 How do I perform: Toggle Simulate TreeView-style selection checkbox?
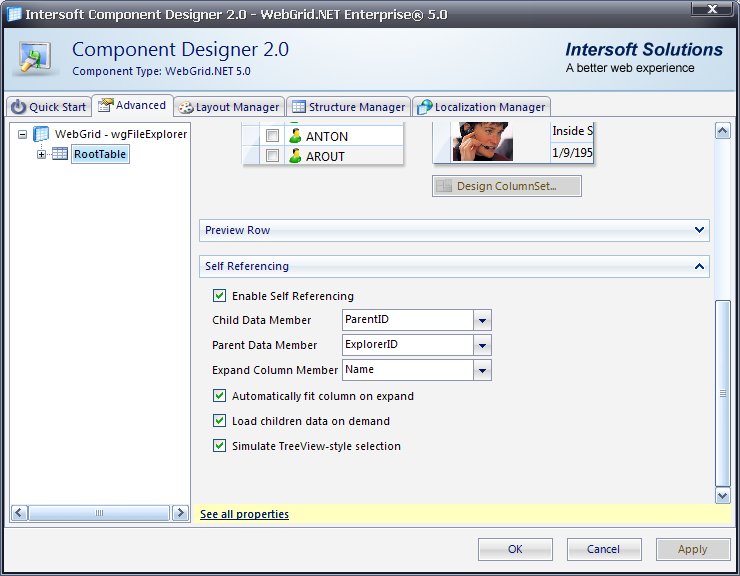pyautogui.click(x=219, y=446)
